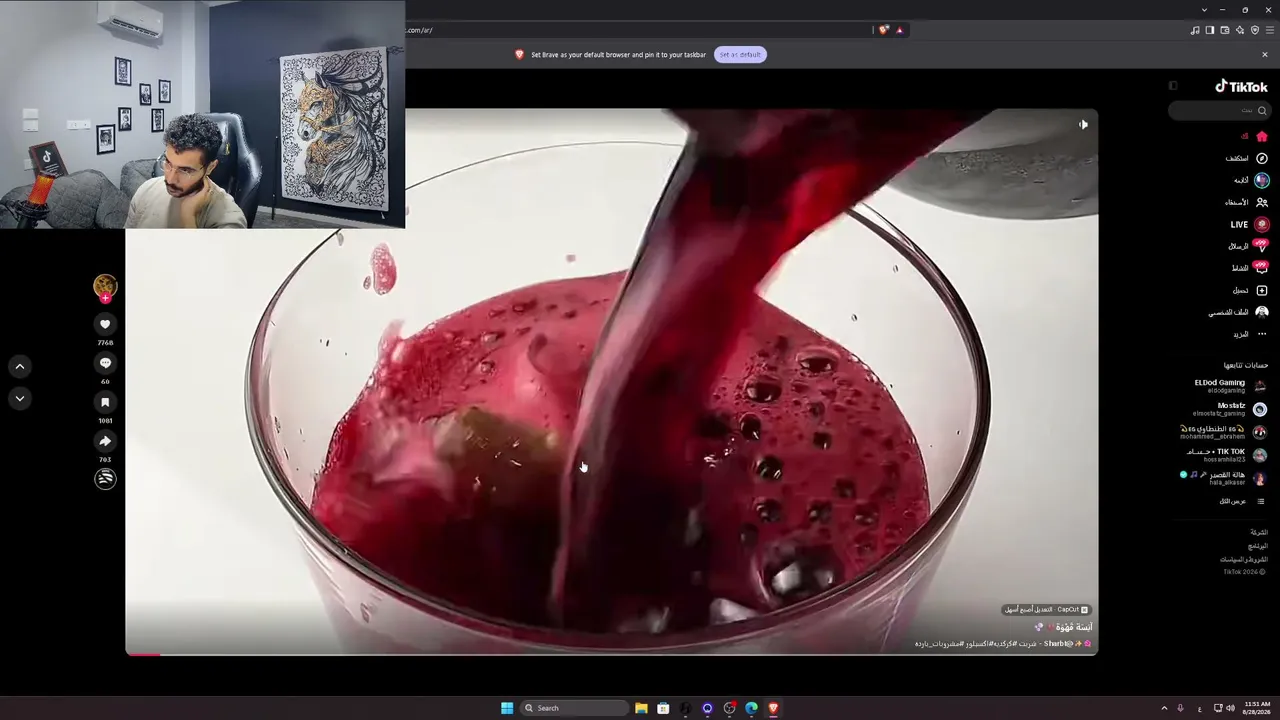
Task: Toggle the video sound speaker icon
Action: click(x=1083, y=125)
